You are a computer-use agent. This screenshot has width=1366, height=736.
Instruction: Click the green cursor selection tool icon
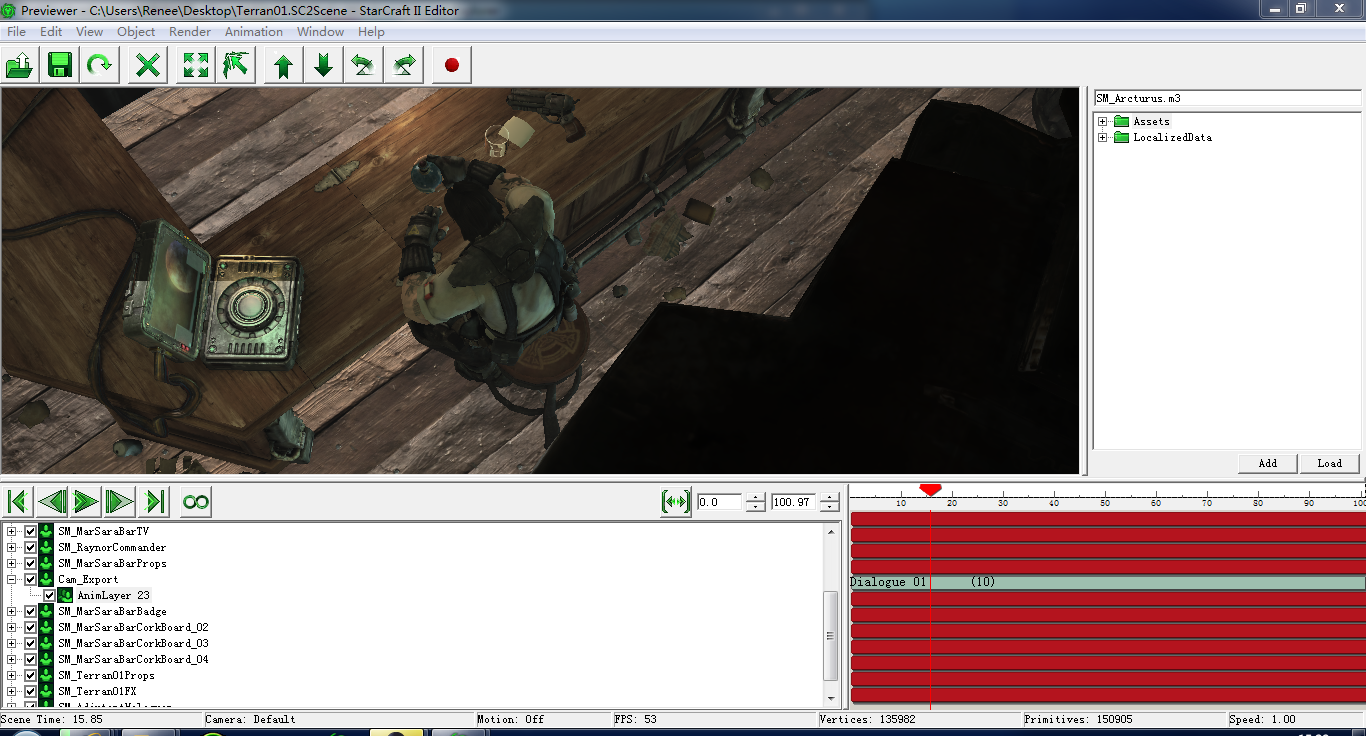[x=236, y=66]
